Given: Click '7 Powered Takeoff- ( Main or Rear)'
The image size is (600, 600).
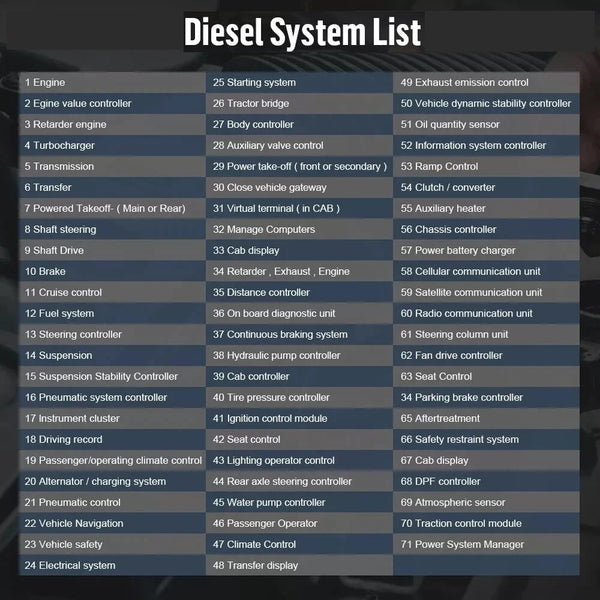Looking at the screenshot, I should (112, 209).
